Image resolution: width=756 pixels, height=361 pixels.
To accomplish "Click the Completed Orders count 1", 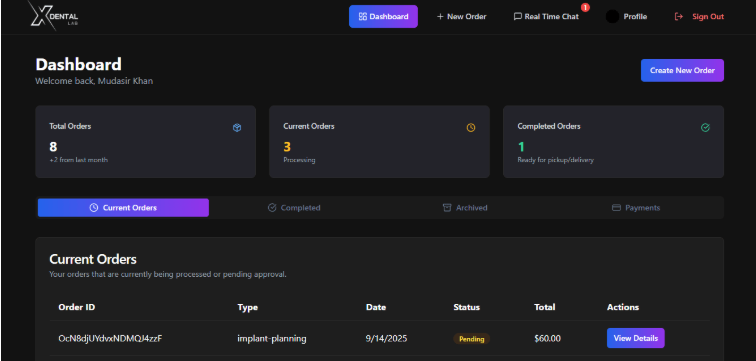I will click(x=521, y=147).
